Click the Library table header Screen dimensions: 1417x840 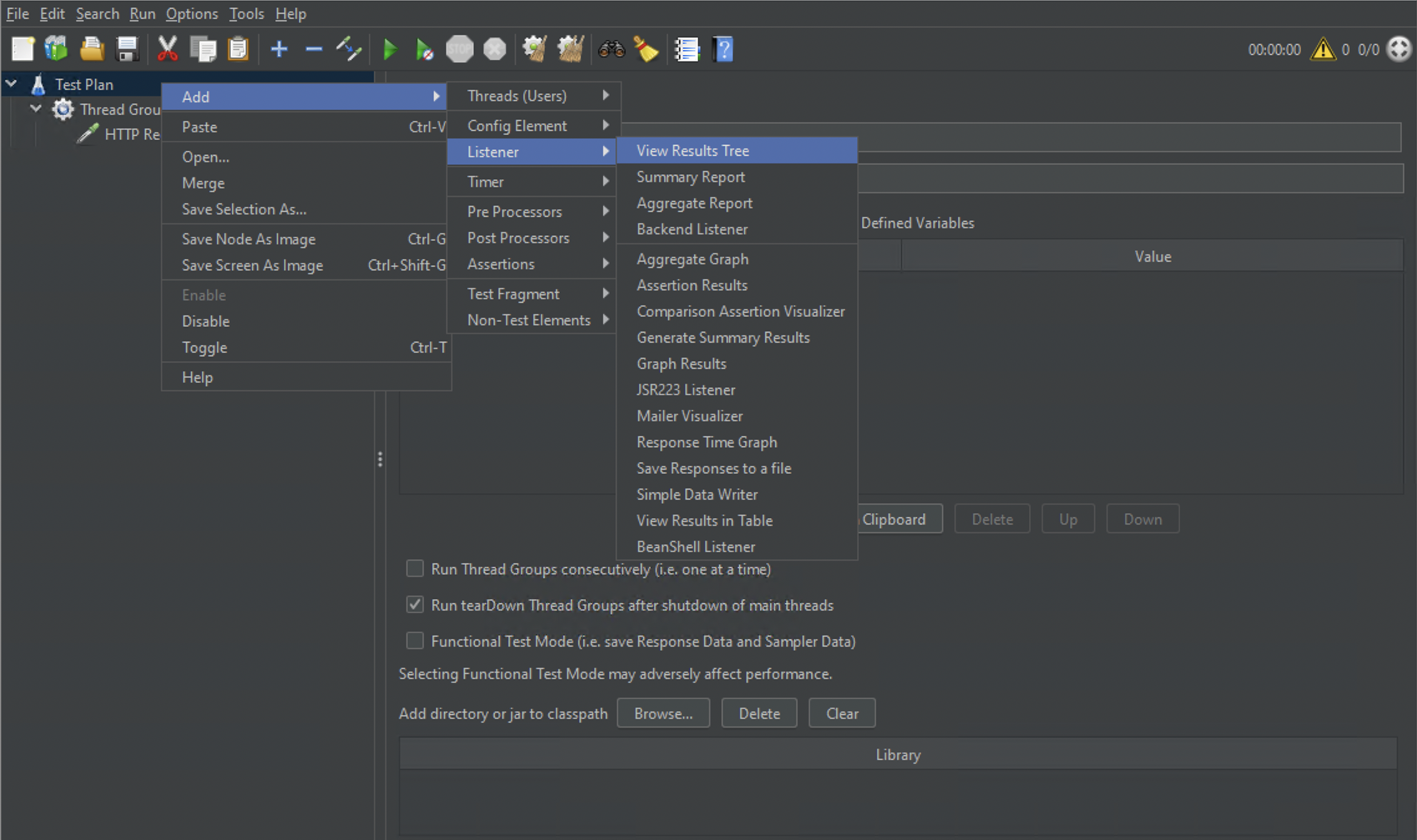pyautogui.click(x=898, y=754)
